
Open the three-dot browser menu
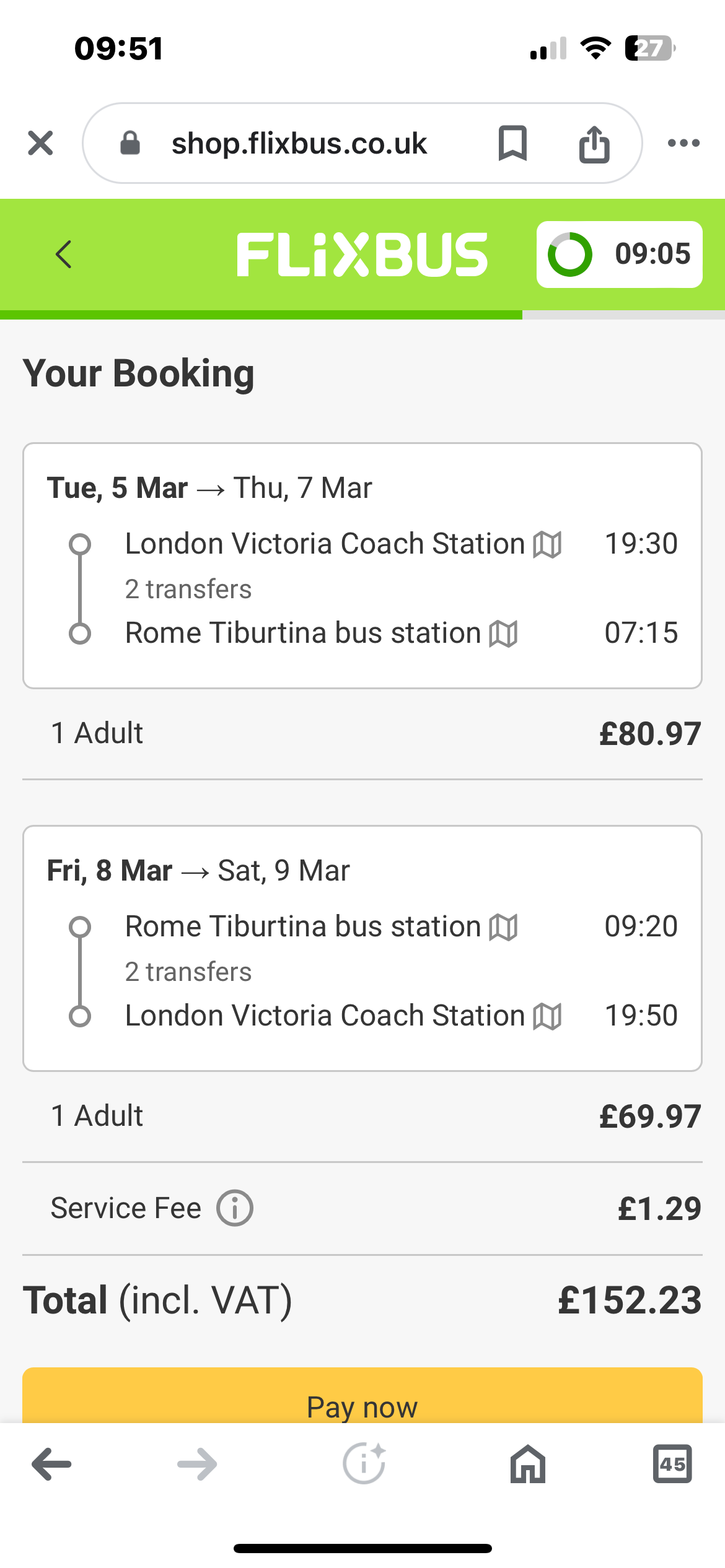tap(683, 143)
